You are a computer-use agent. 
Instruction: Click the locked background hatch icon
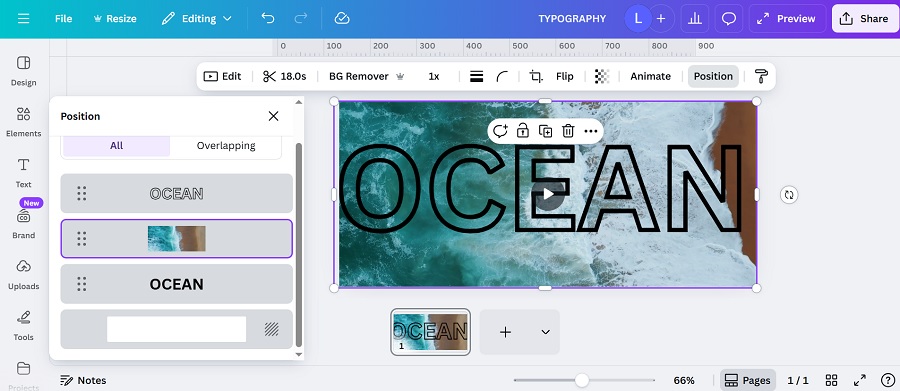[271, 329]
